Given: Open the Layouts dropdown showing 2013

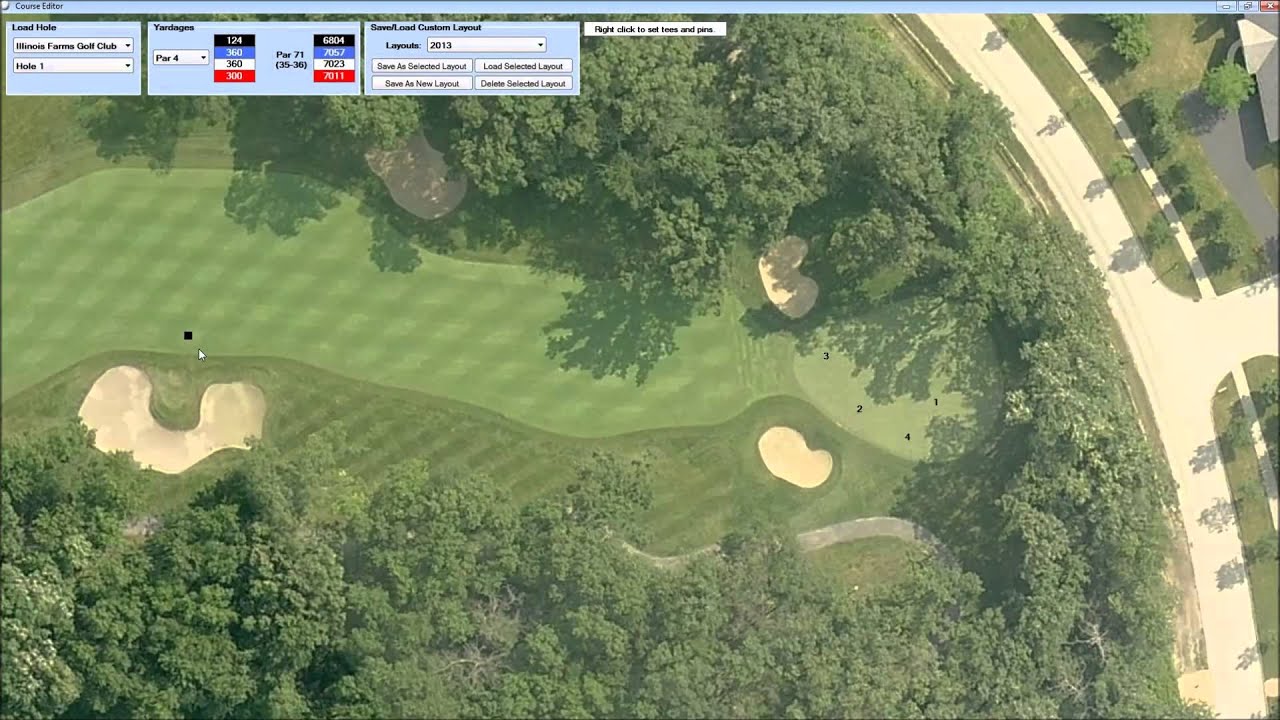Looking at the screenshot, I should tap(486, 45).
